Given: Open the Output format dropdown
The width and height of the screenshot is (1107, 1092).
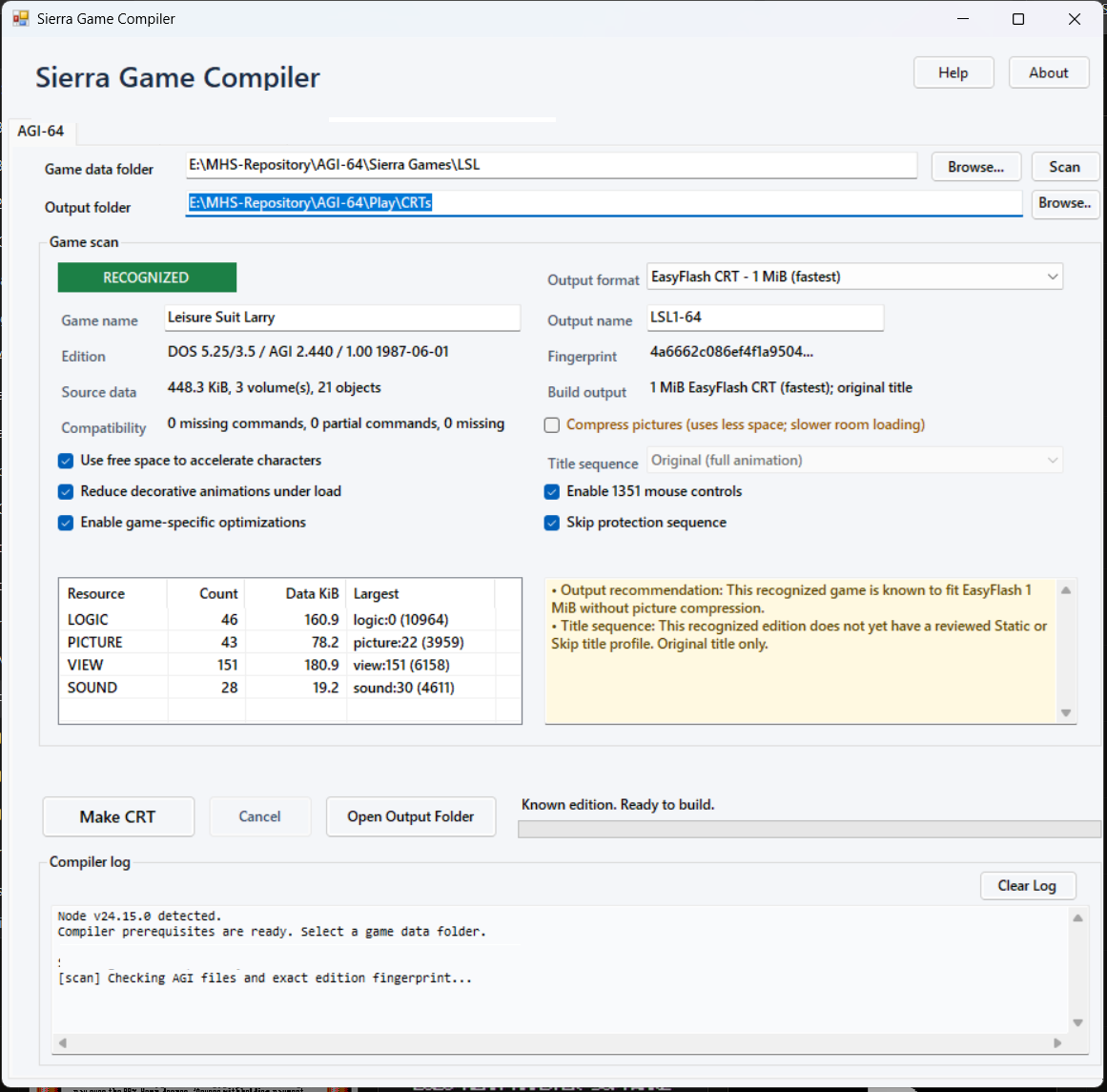Looking at the screenshot, I should (x=854, y=277).
